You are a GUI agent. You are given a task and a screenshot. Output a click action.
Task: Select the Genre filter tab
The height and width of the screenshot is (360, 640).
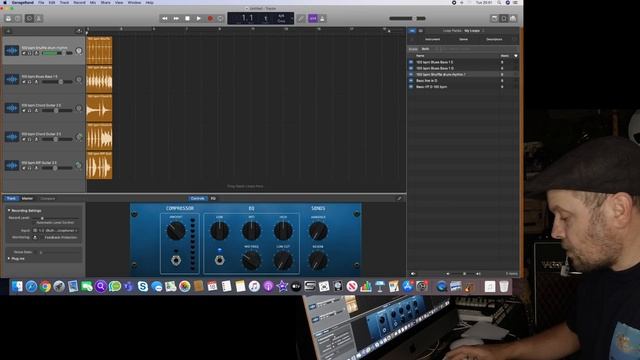pos(463,39)
